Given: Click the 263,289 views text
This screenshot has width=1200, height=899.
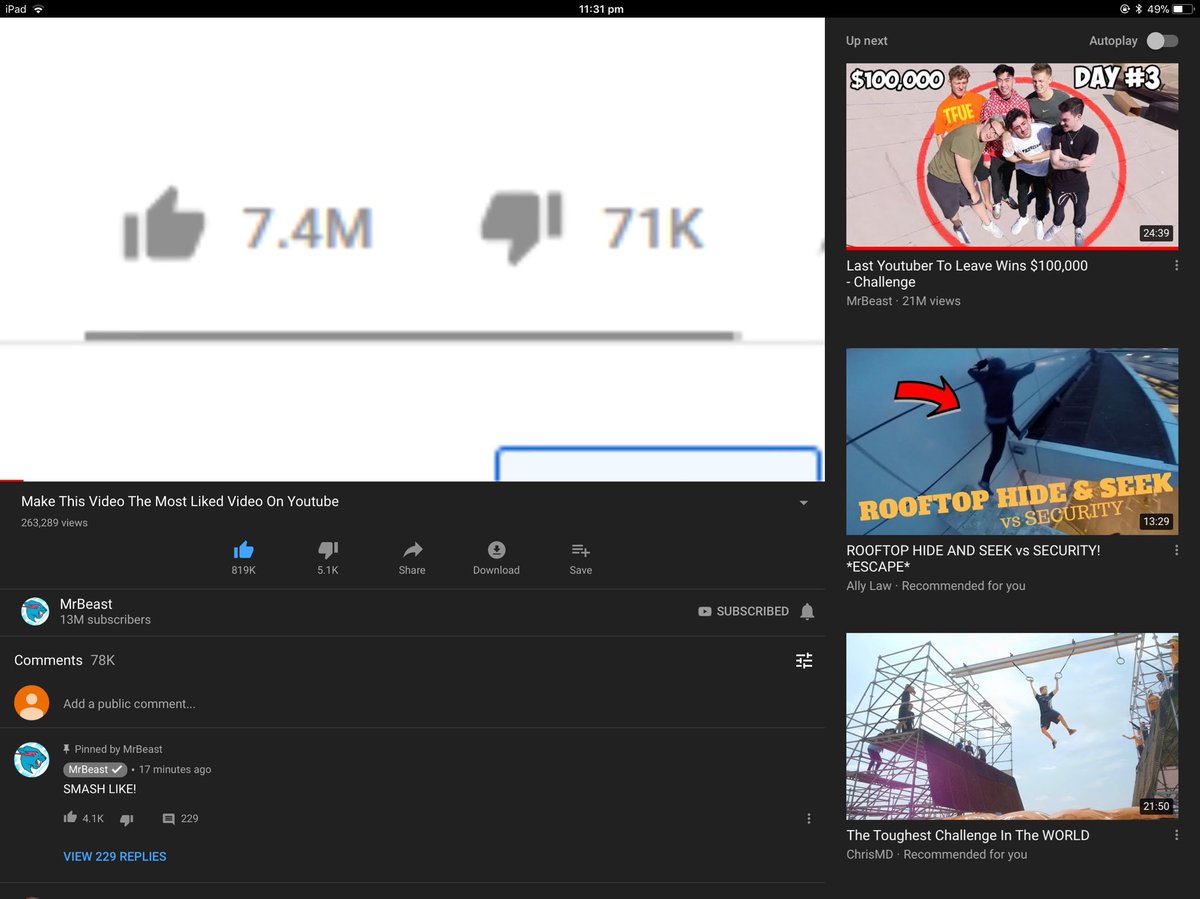Looking at the screenshot, I should tap(54, 523).
